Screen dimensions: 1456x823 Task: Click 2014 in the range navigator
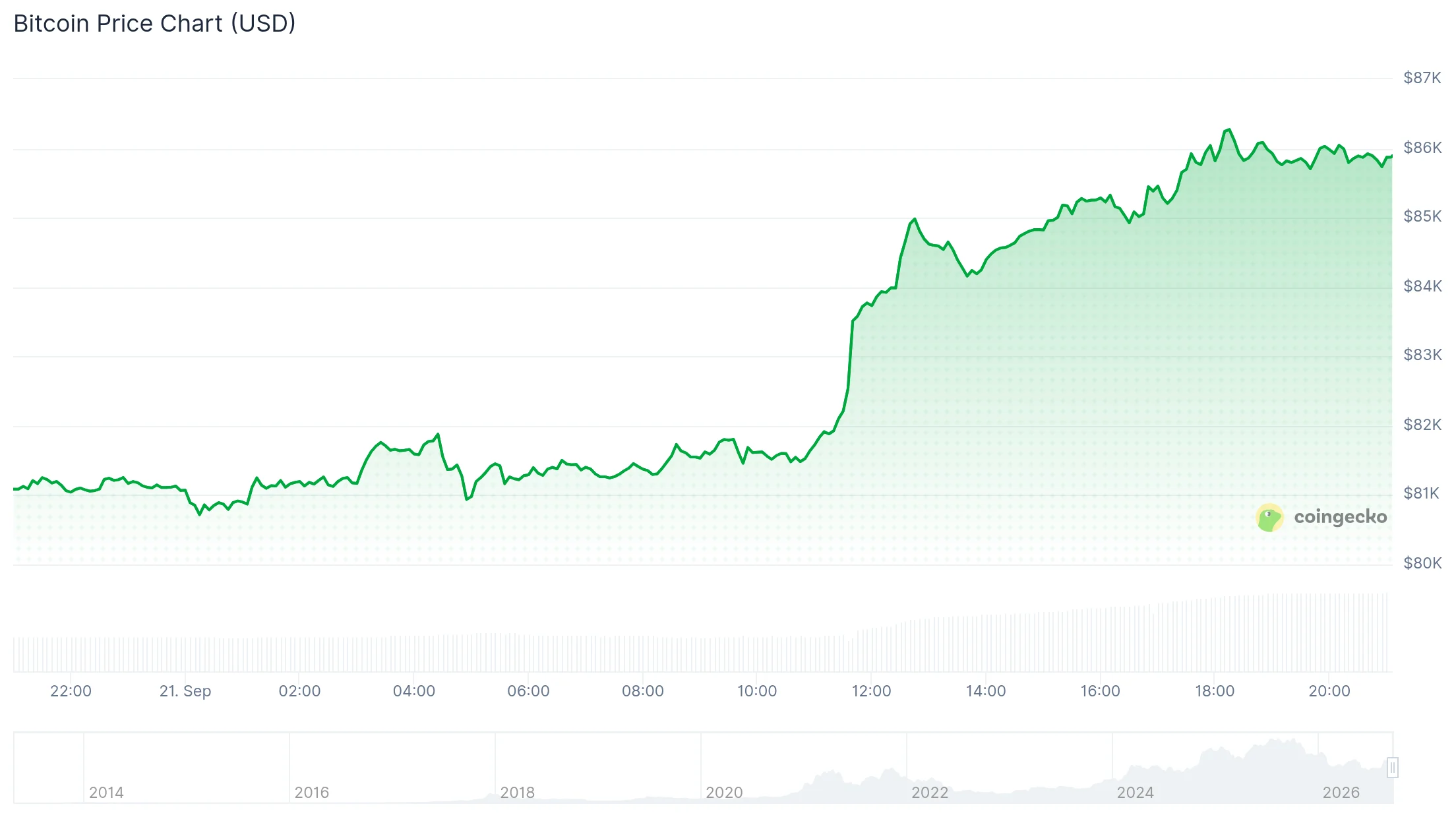[106, 793]
